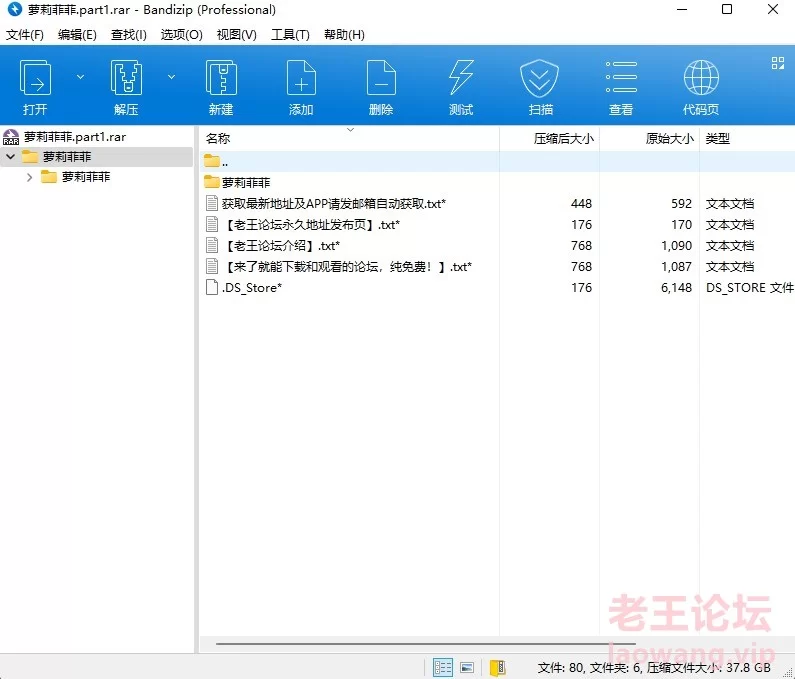The image size is (795, 679).
Task: Click the Add (添加) toolbar icon
Action: [x=301, y=78]
